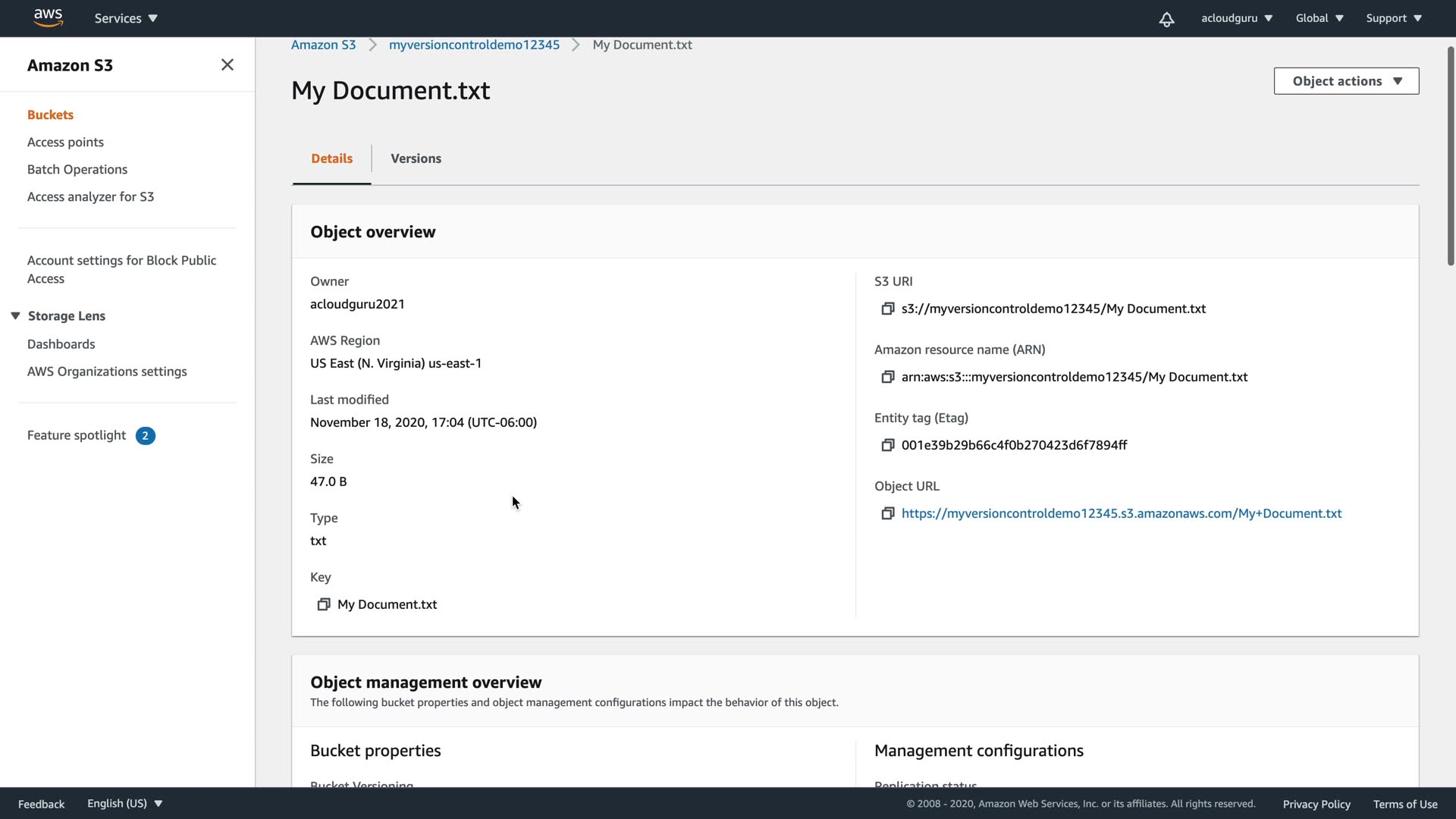Copy the S3 URI to clipboard
1456x819 pixels.
tap(887, 309)
